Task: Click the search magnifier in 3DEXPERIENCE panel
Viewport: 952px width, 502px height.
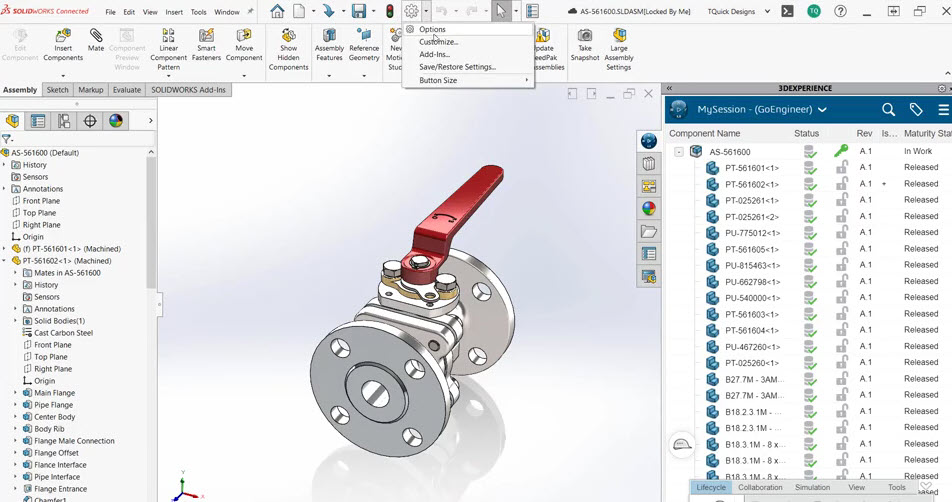Action: point(888,109)
